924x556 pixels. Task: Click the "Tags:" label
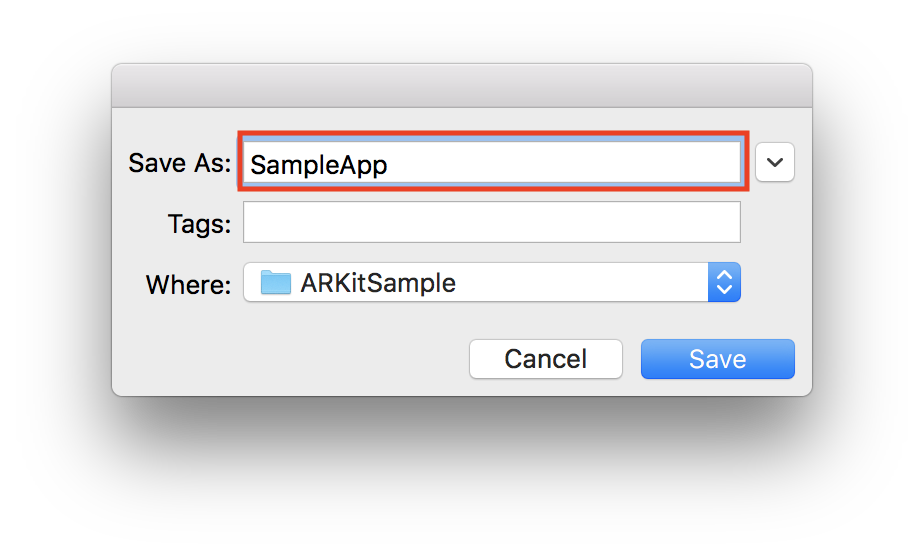coord(200,223)
